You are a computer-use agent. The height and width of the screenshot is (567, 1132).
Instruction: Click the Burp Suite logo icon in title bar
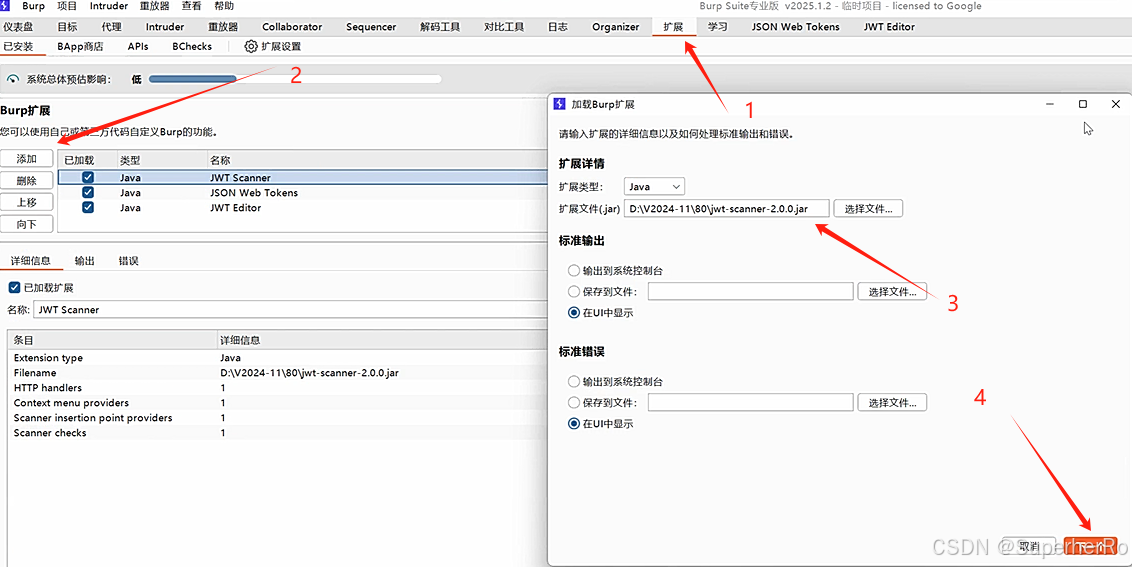pos(6,6)
